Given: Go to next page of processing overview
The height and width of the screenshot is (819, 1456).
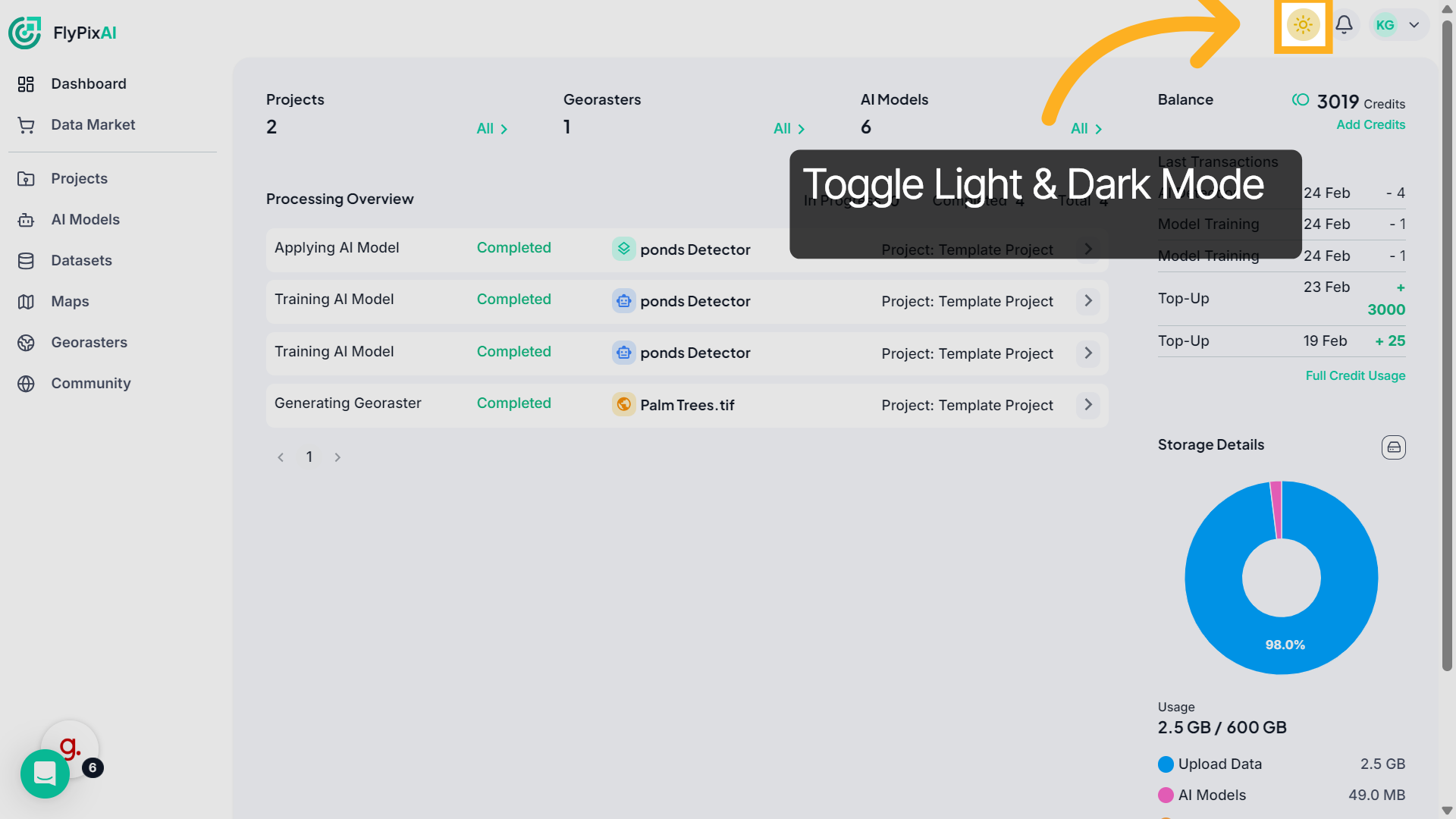Looking at the screenshot, I should (x=337, y=457).
